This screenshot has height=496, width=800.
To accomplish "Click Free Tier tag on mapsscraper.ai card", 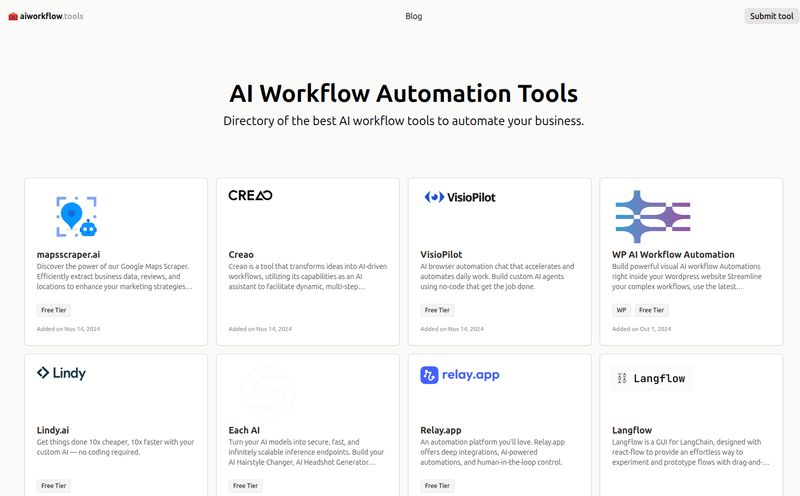I will coord(54,310).
